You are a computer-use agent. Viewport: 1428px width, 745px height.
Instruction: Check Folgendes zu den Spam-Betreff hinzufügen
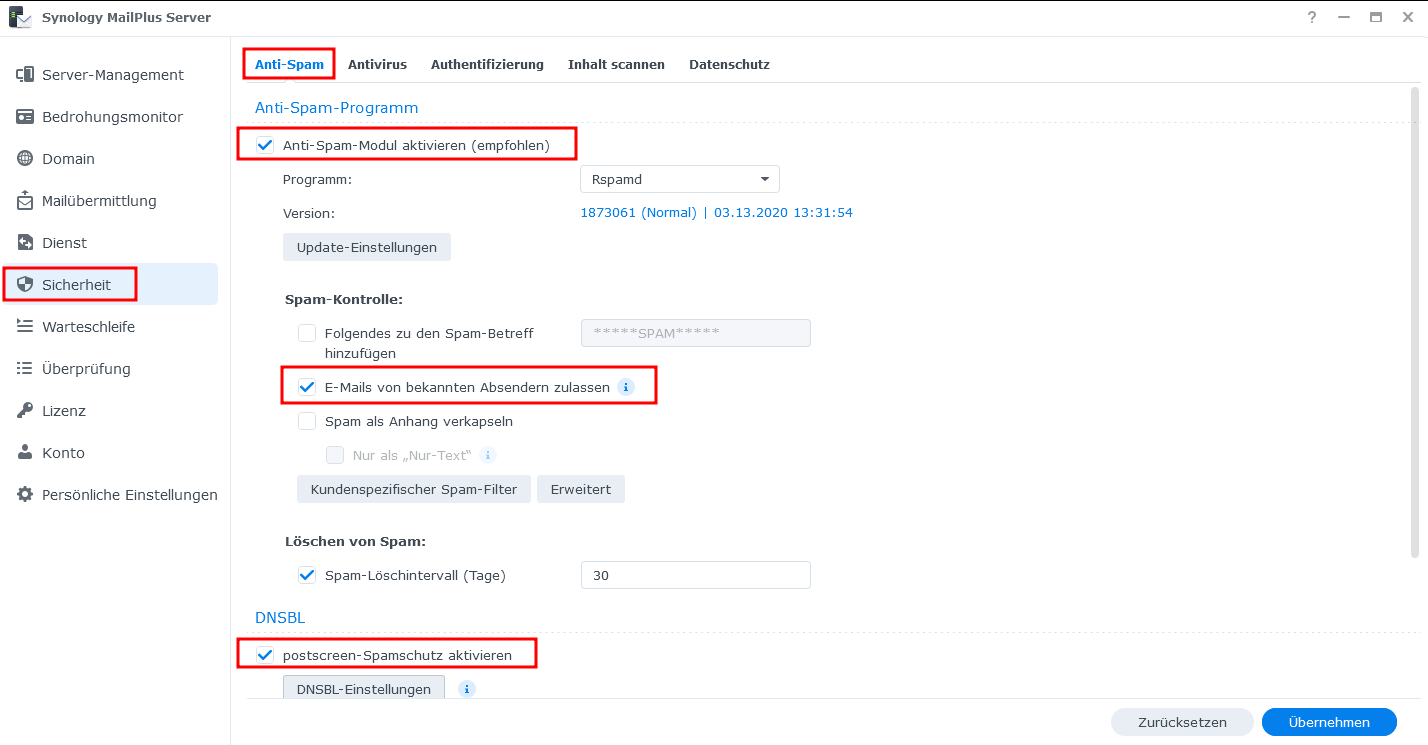pyautogui.click(x=307, y=333)
